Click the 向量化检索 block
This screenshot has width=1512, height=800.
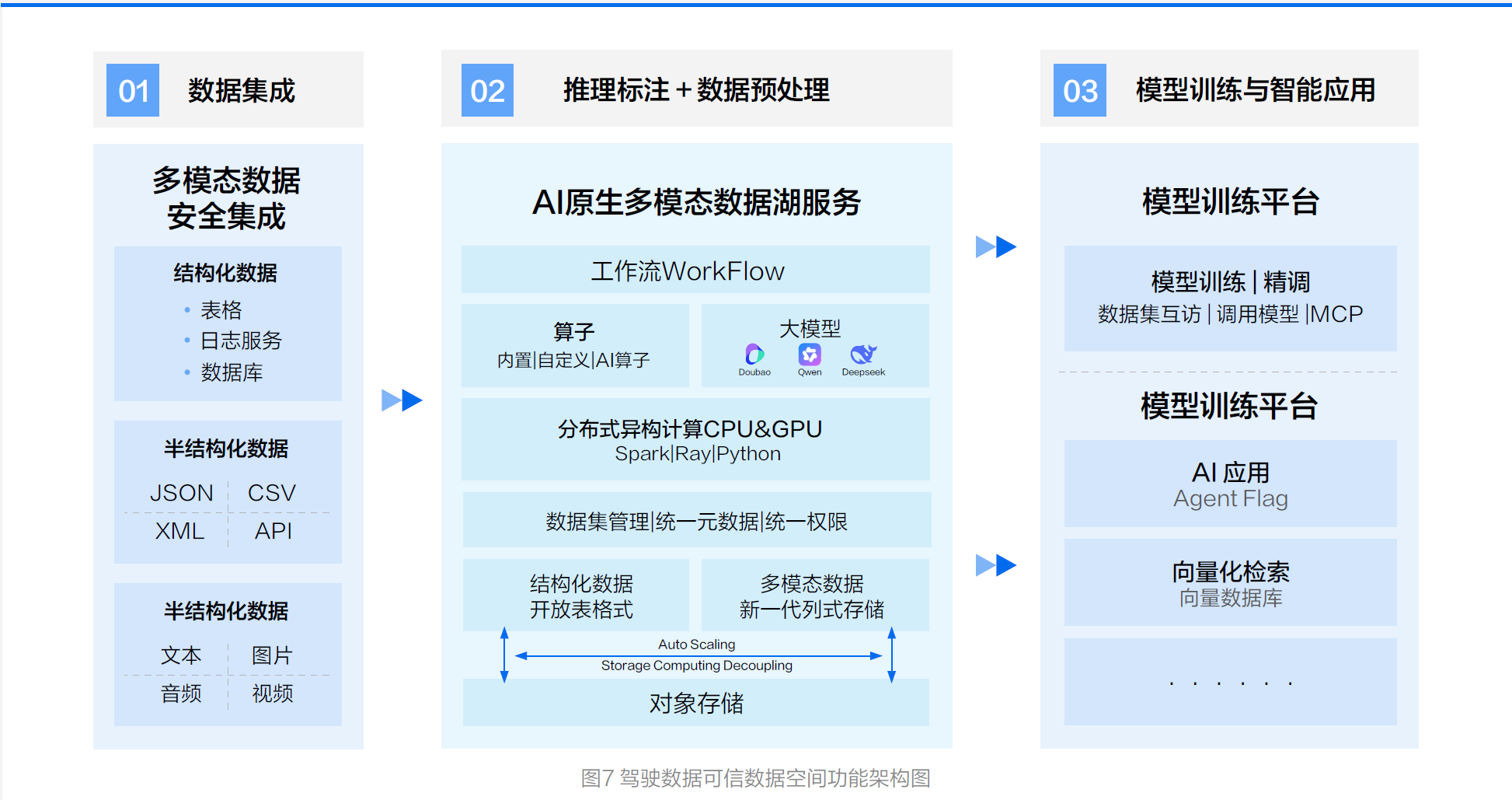coord(1230,583)
